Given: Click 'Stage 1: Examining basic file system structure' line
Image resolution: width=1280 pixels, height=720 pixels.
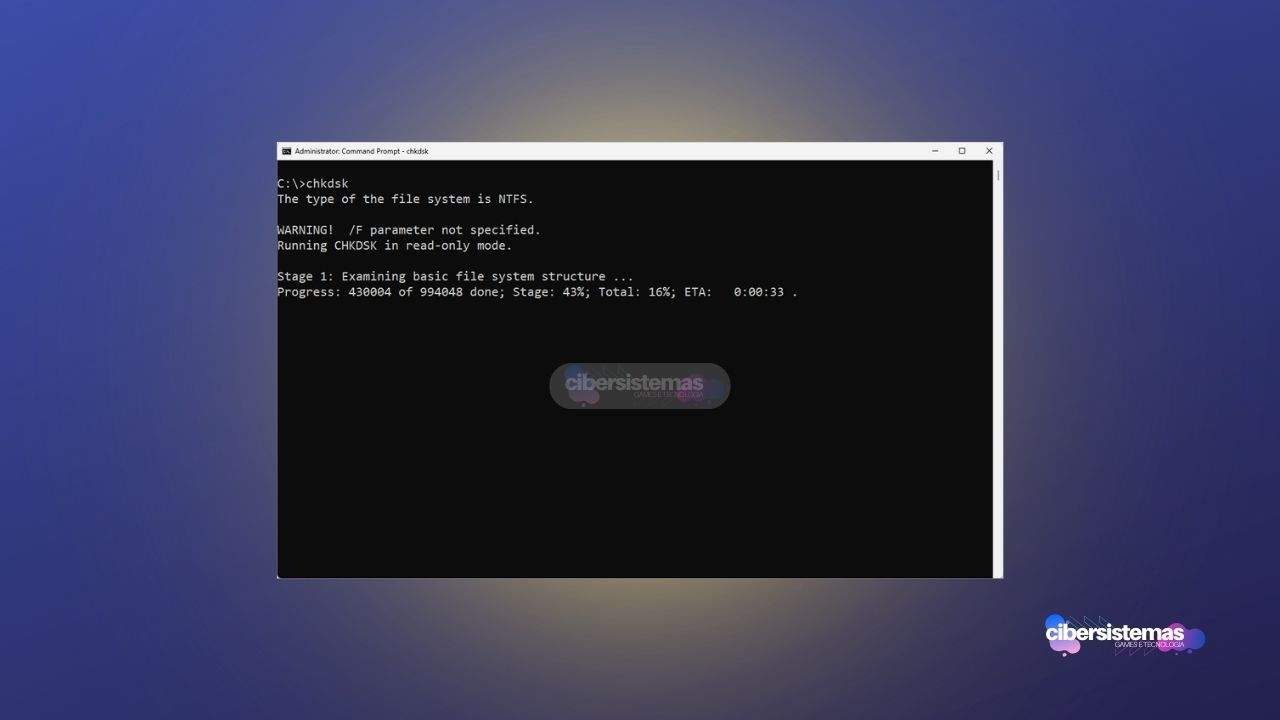Looking at the screenshot, I should tap(455, 276).
